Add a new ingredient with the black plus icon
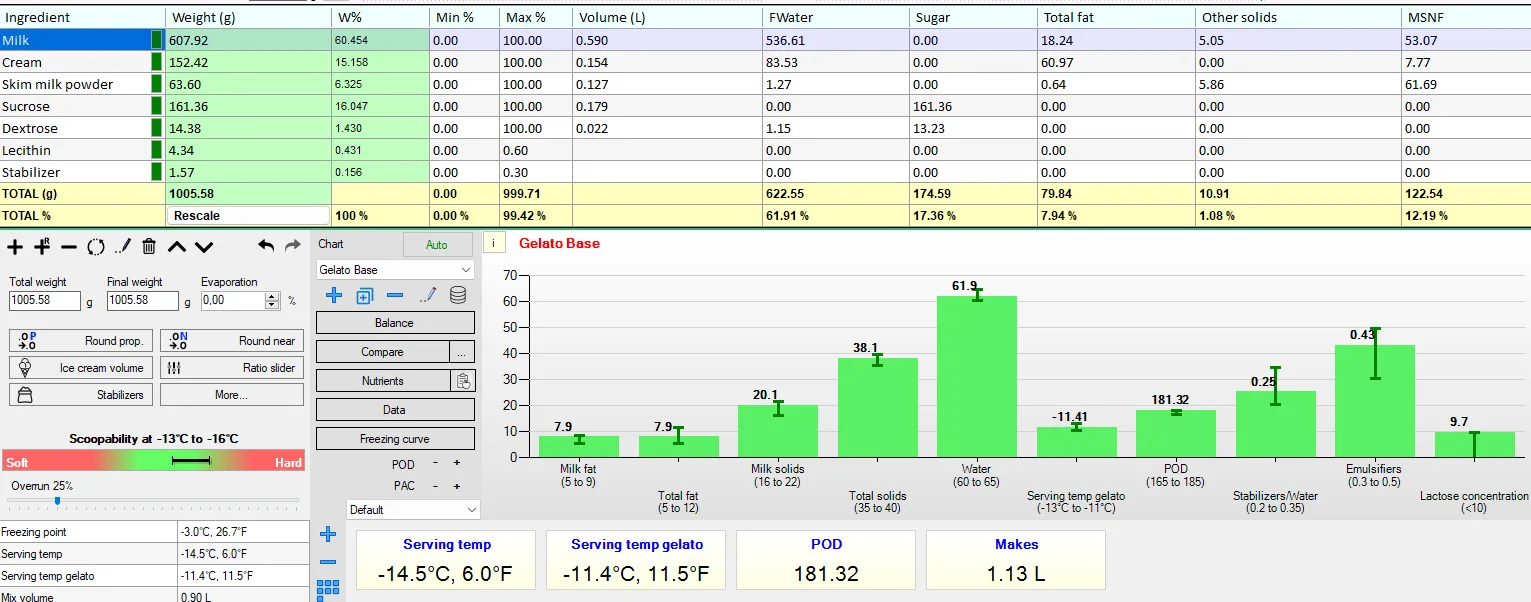The height and width of the screenshot is (602, 1531). click(x=16, y=247)
